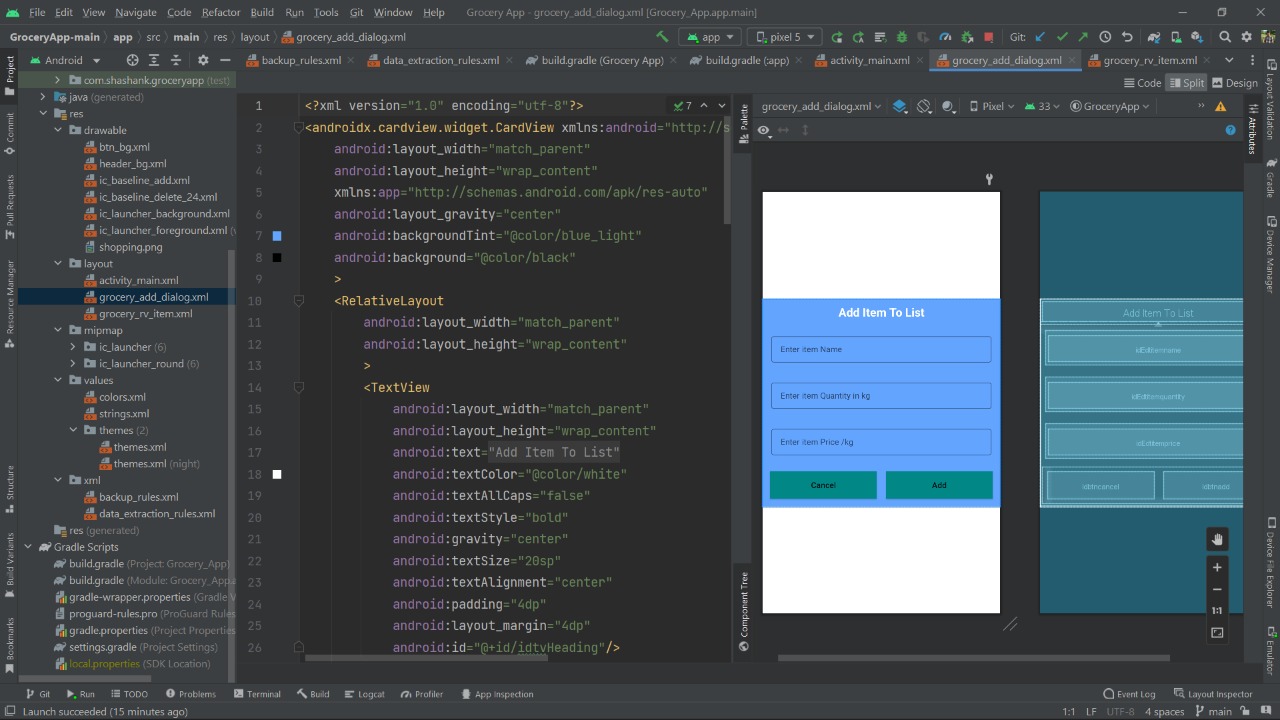The height and width of the screenshot is (720, 1280).
Task: Switch the editor to Split mode
Action: (1186, 83)
